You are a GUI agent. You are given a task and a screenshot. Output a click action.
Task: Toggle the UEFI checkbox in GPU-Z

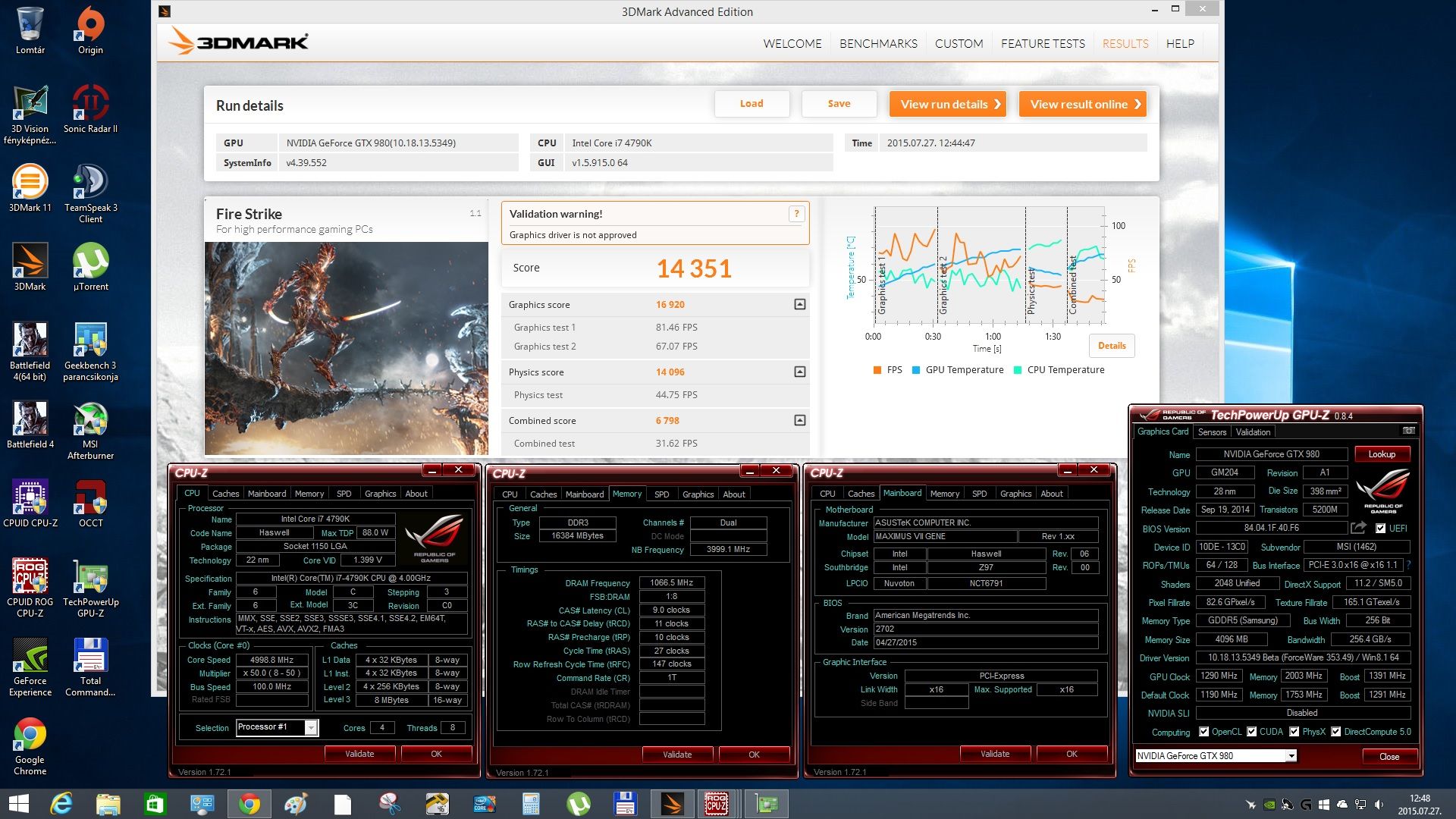(x=1381, y=529)
